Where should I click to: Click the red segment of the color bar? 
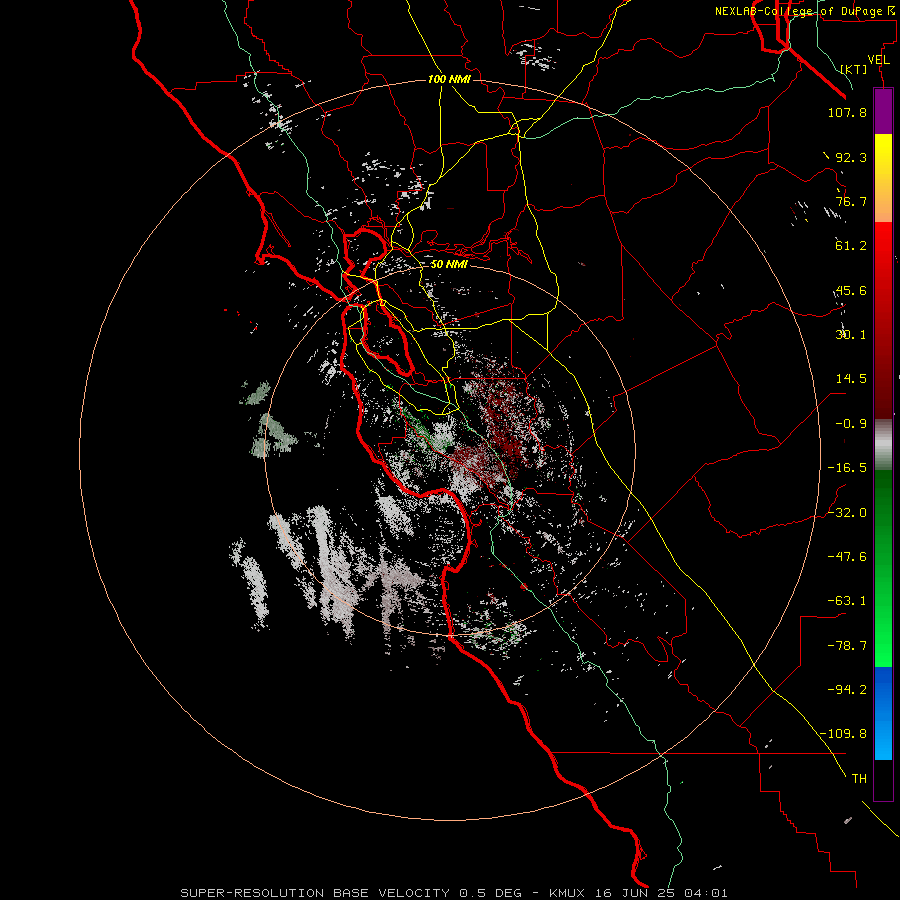pos(883,320)
